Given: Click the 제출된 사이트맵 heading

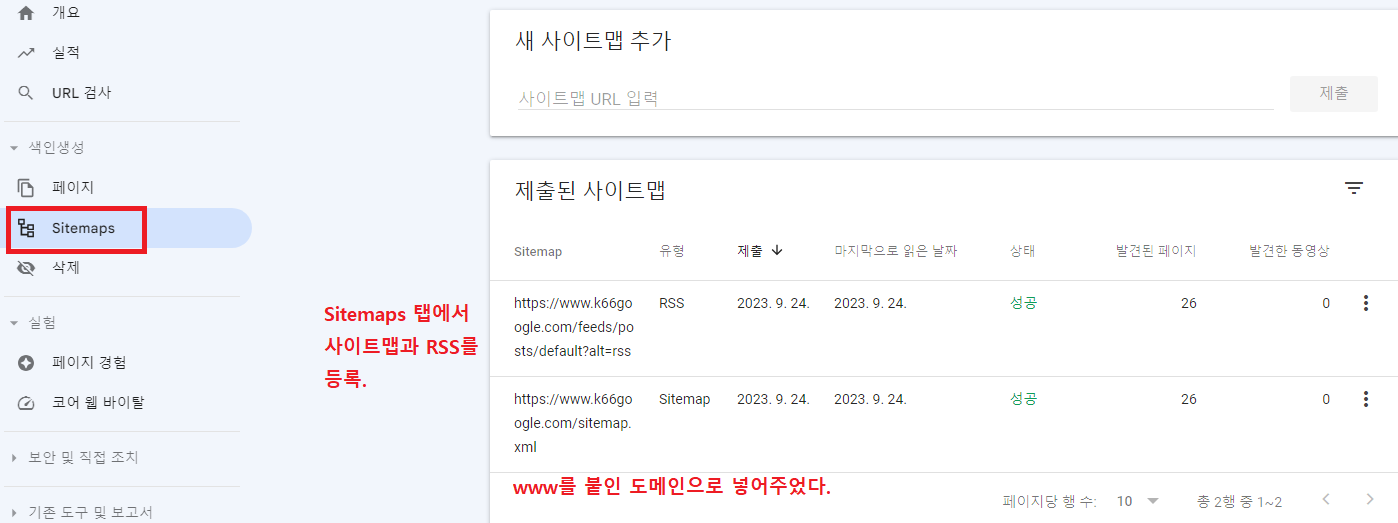Looking at the screenshot, I should pyautogui.click(x=590, y=190).
